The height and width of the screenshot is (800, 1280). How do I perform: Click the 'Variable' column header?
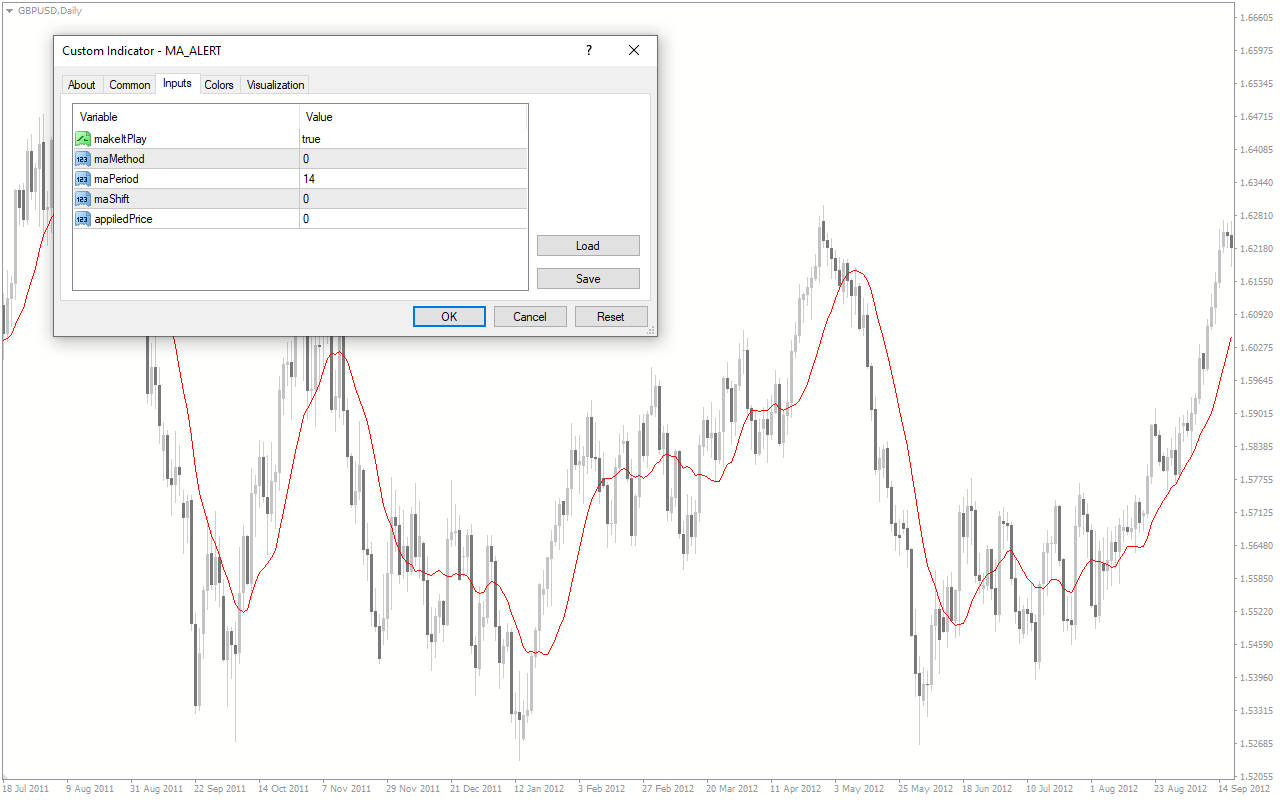(186, 117)
